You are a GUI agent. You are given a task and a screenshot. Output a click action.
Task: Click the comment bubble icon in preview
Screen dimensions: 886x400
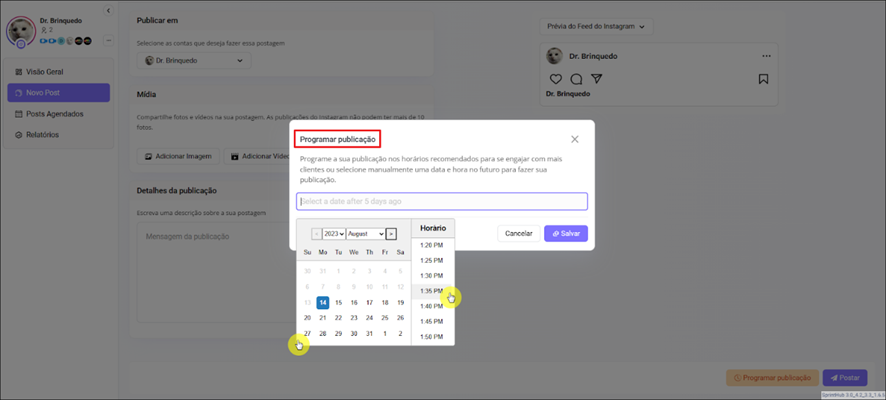[576, 79]
